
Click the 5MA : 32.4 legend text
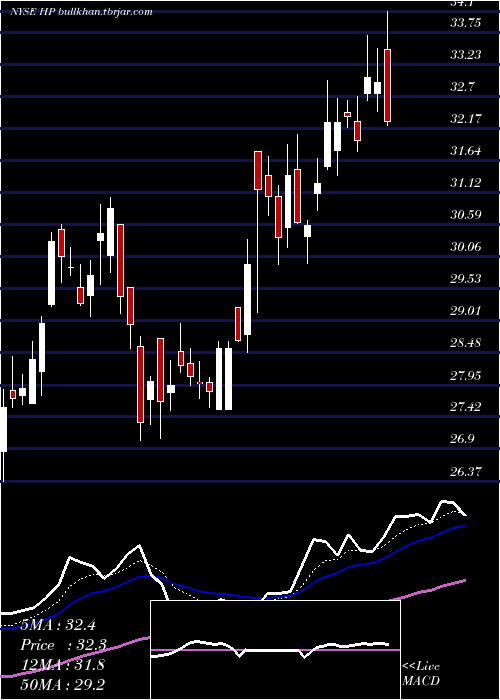click(60, 625)
